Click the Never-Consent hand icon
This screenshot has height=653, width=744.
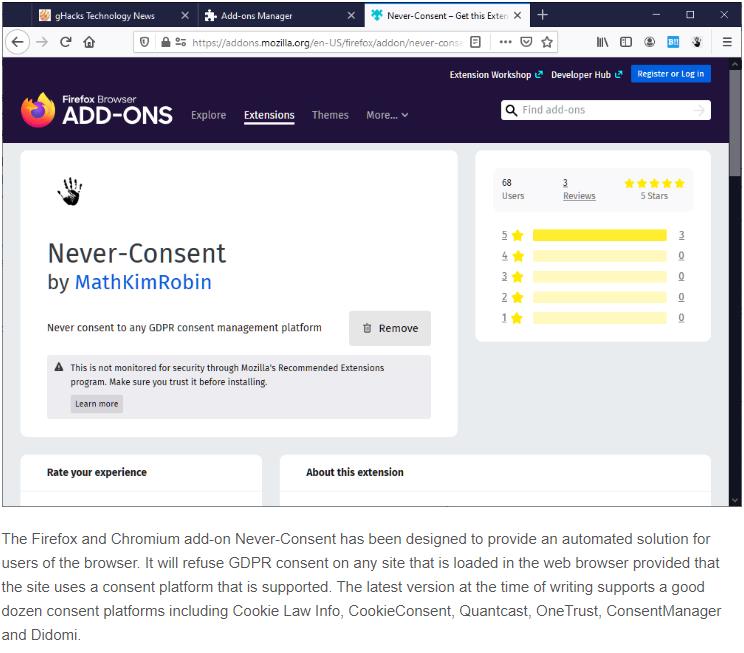point(70,191)
